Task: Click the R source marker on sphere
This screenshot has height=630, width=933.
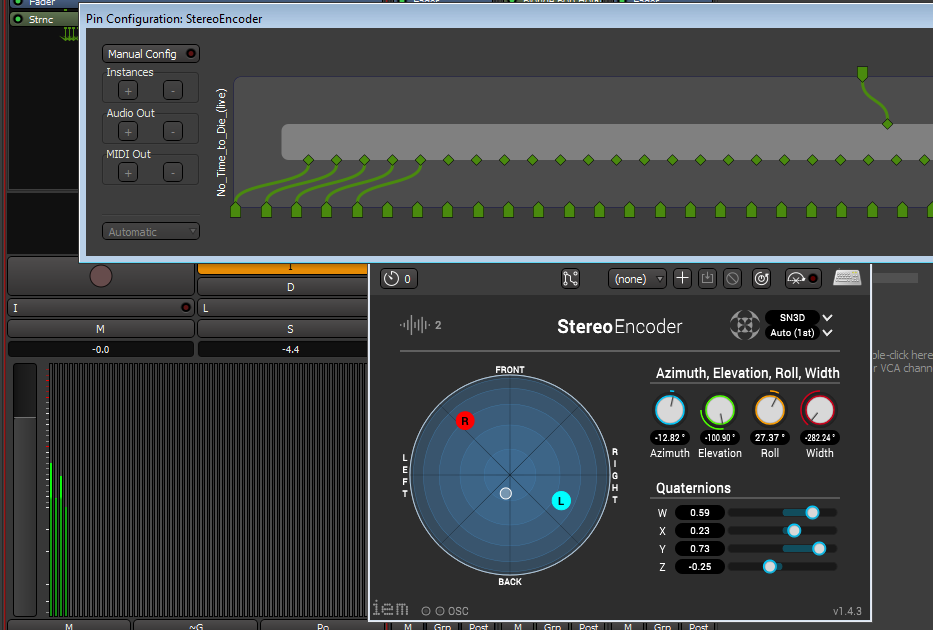Action: click(x=464, y=421)
